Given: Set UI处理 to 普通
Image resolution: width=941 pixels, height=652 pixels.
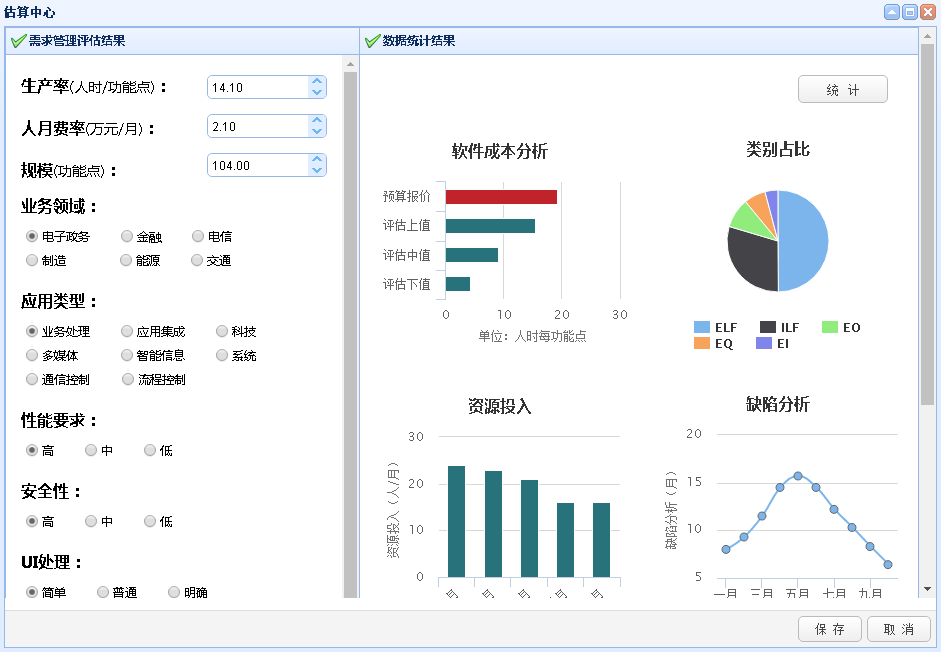Looking at the screenshot, I should (x=103, y=592).
